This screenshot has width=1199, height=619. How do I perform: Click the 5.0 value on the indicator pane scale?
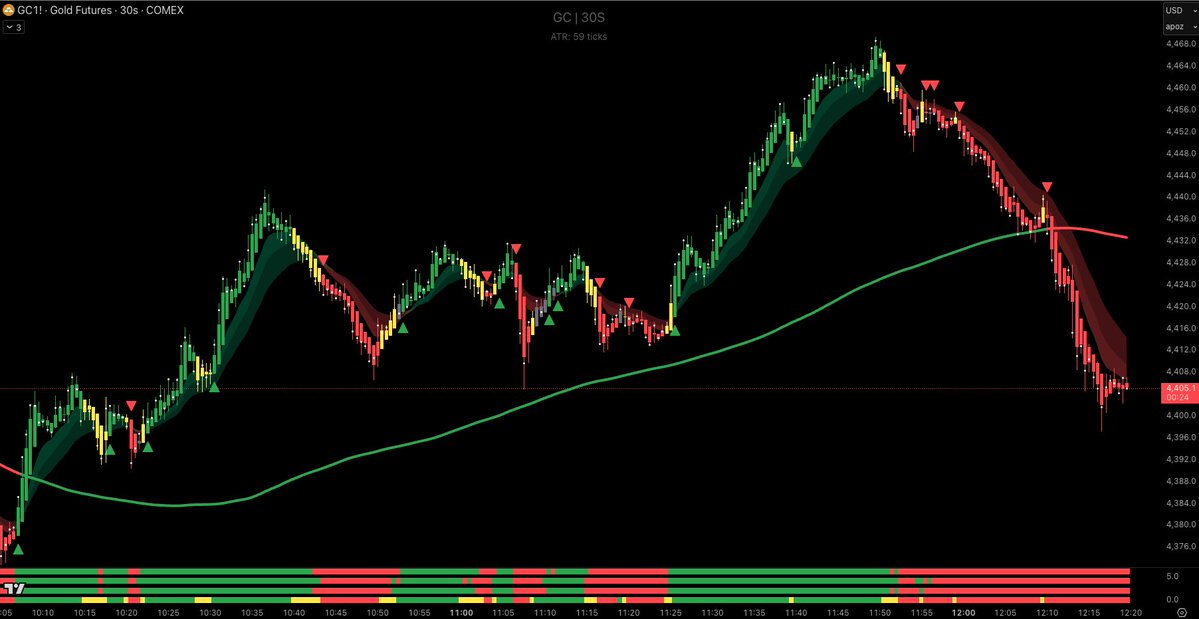click(x=1171, y=577)
